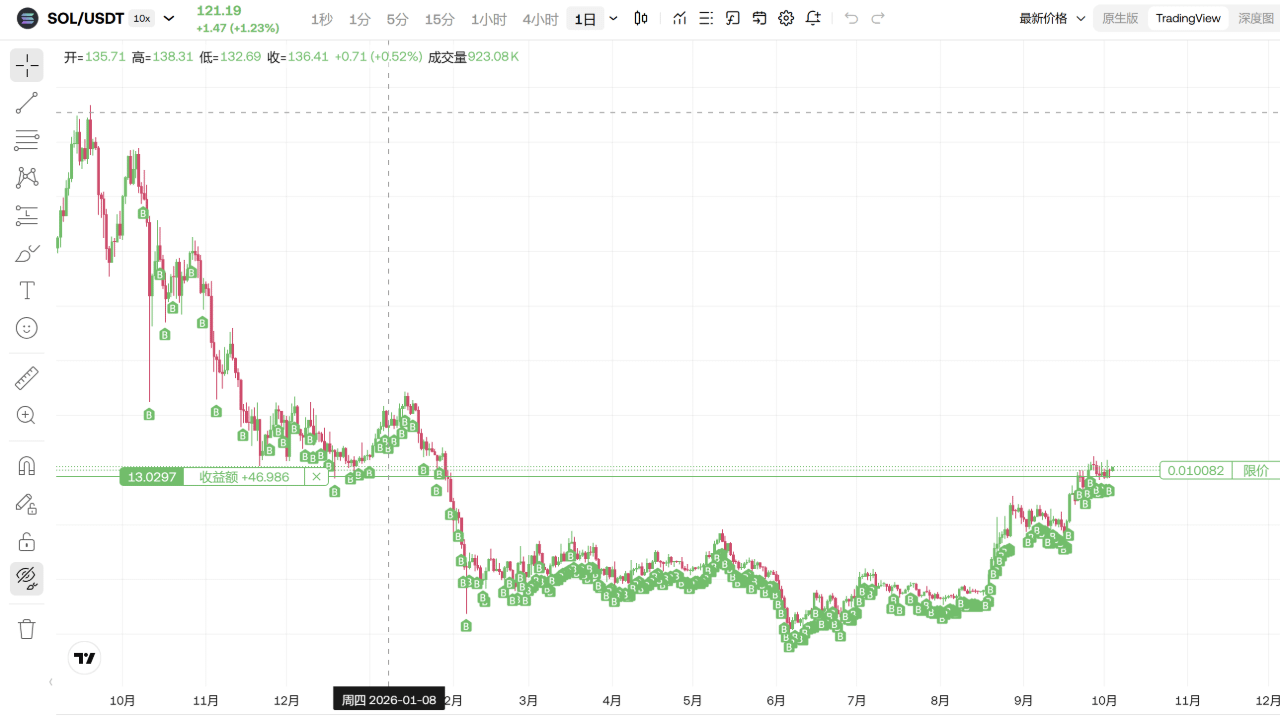
Task: Toggle hide all drawings eye icon
Action: pos(27,578)
